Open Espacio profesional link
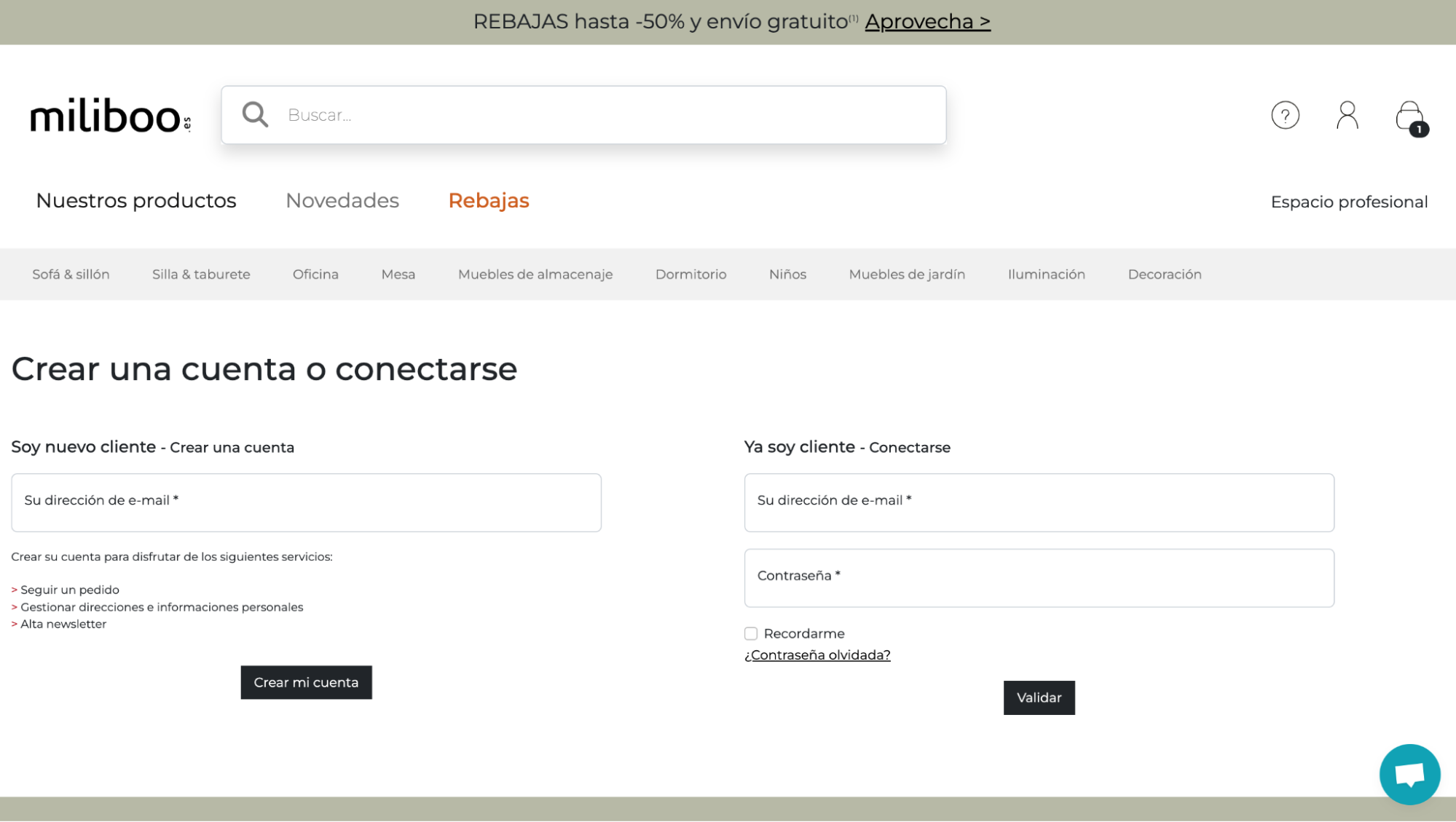This screenshot has width=1456, height=822. click(x=1349, y=202)
